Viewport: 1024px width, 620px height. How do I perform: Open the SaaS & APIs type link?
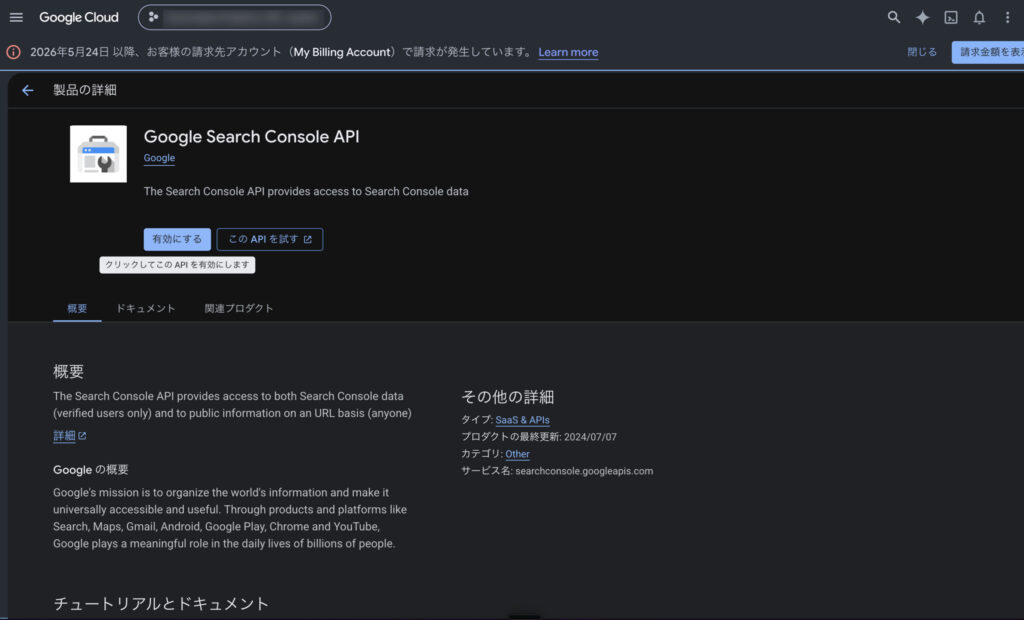[522, 420]
